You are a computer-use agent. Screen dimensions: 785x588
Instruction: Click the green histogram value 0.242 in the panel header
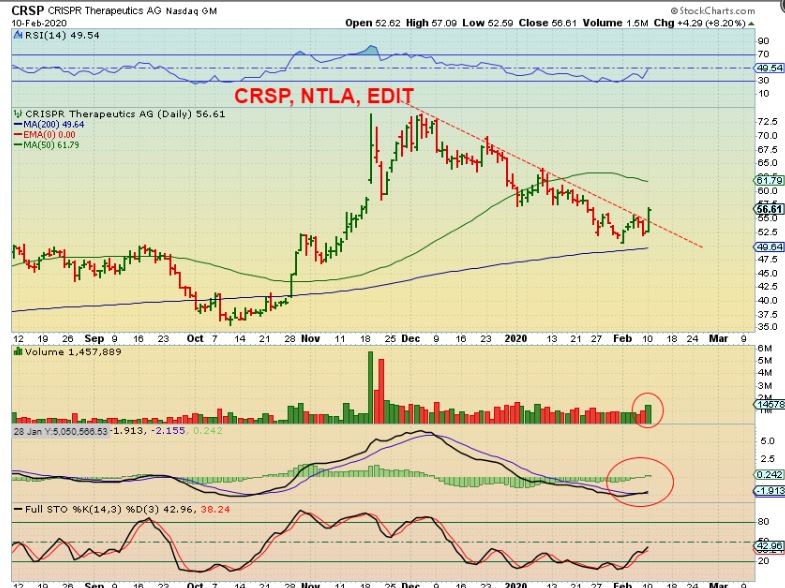tap(207, 431)
